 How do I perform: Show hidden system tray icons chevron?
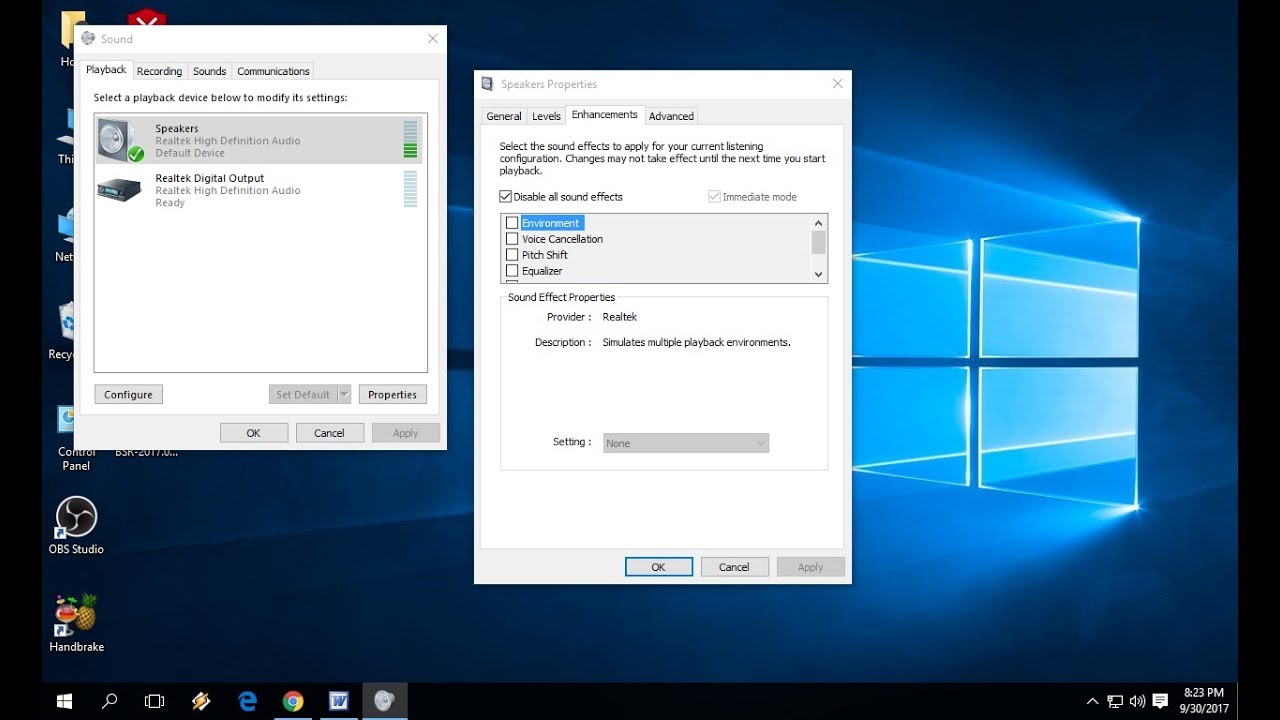[x=1092, y=701]
